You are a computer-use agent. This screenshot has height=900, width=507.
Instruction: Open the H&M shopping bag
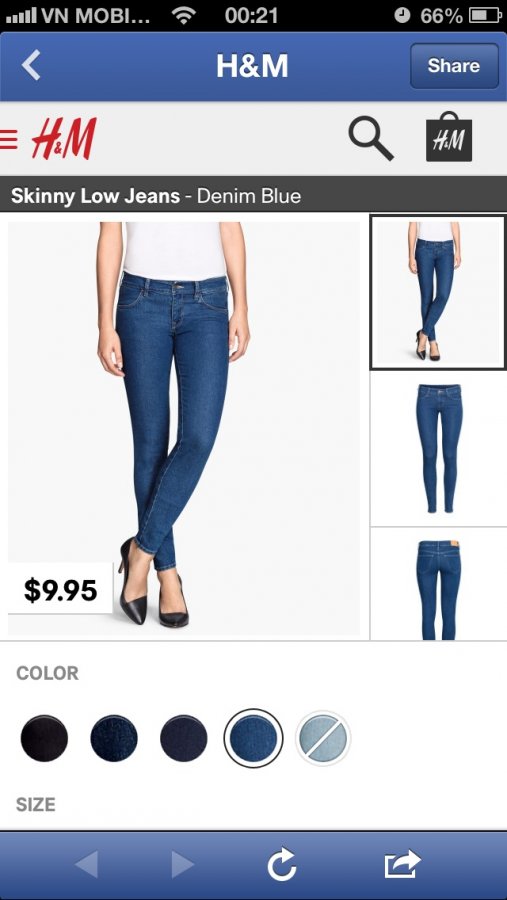449,137
